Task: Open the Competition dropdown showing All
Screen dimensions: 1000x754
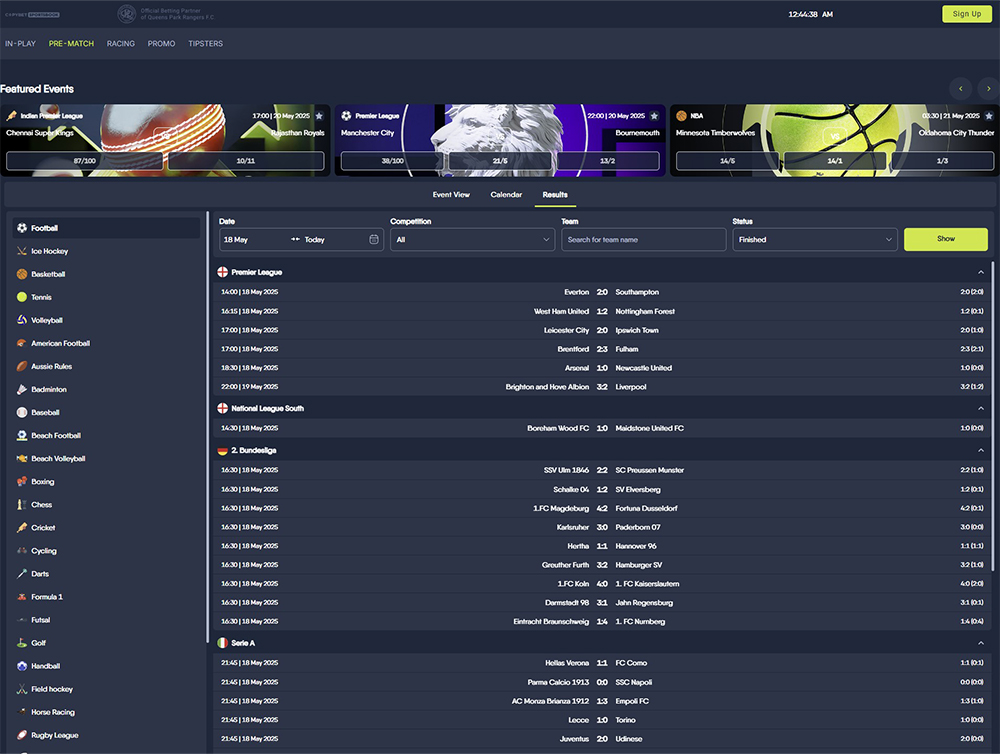Action: [472, 239]
